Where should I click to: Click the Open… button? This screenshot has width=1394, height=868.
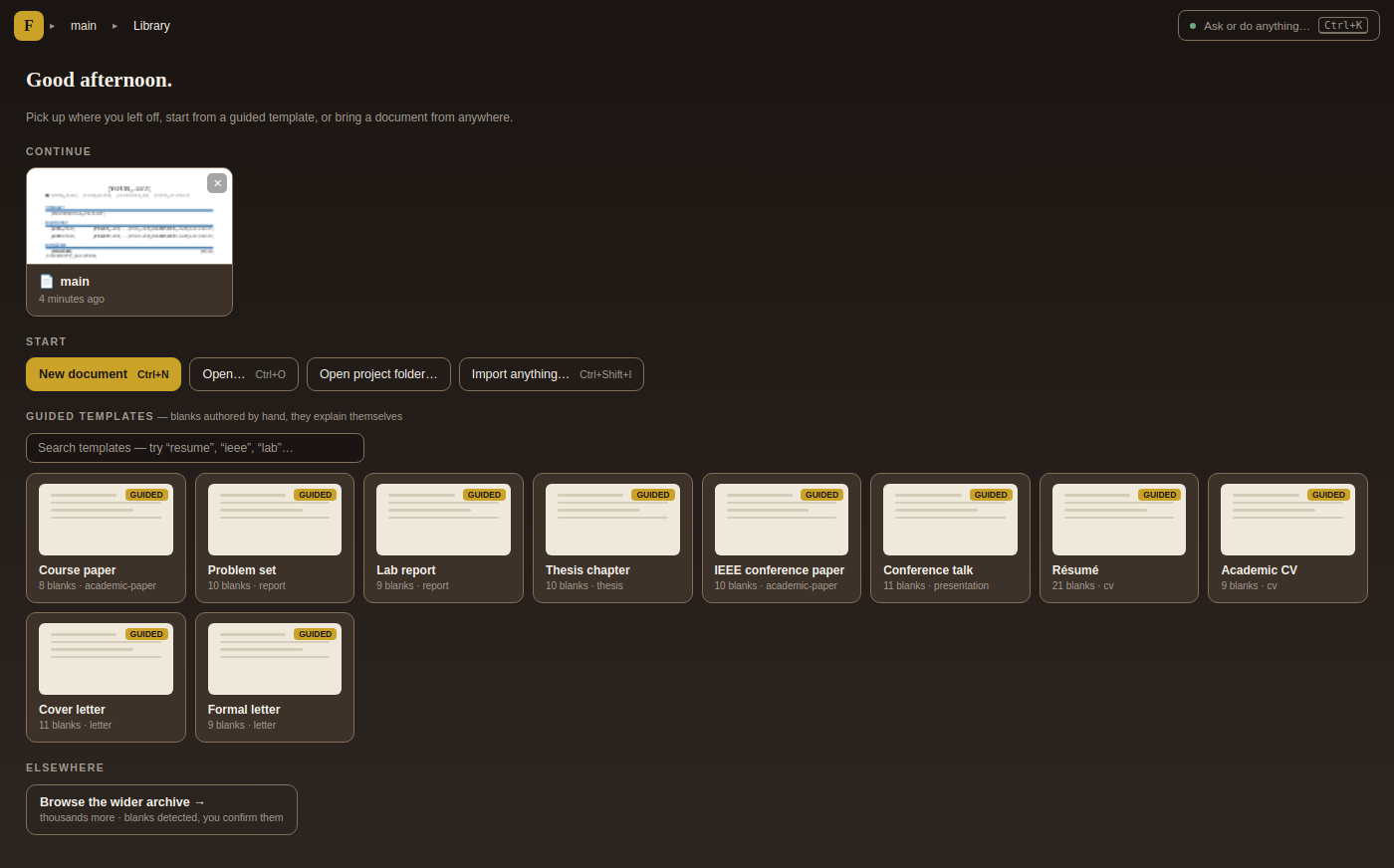click(x=244, y=374)
